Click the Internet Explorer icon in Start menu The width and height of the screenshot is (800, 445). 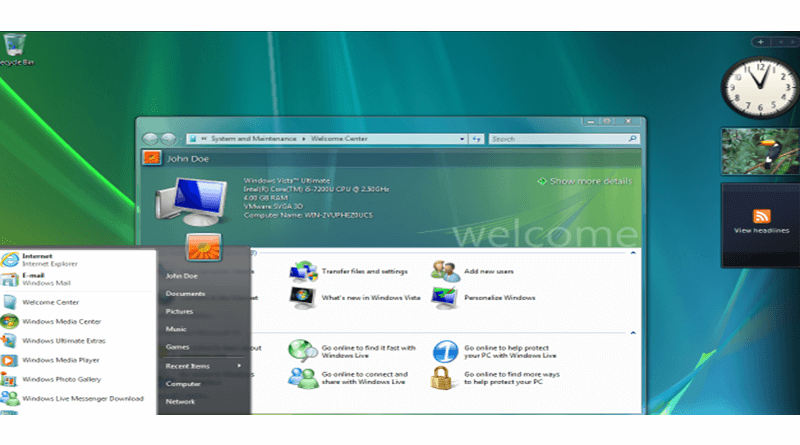click(x=10, y=260)
